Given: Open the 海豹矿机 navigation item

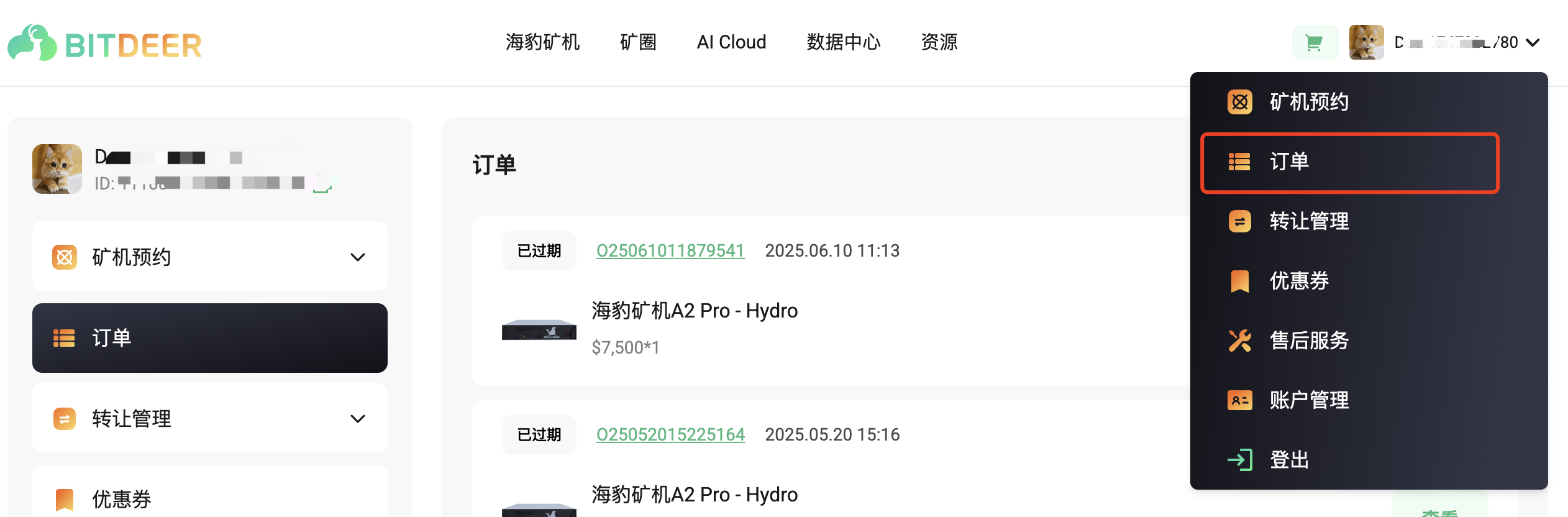Looking at the screenshot, I should pyautogui.click(x=542, y=42).
